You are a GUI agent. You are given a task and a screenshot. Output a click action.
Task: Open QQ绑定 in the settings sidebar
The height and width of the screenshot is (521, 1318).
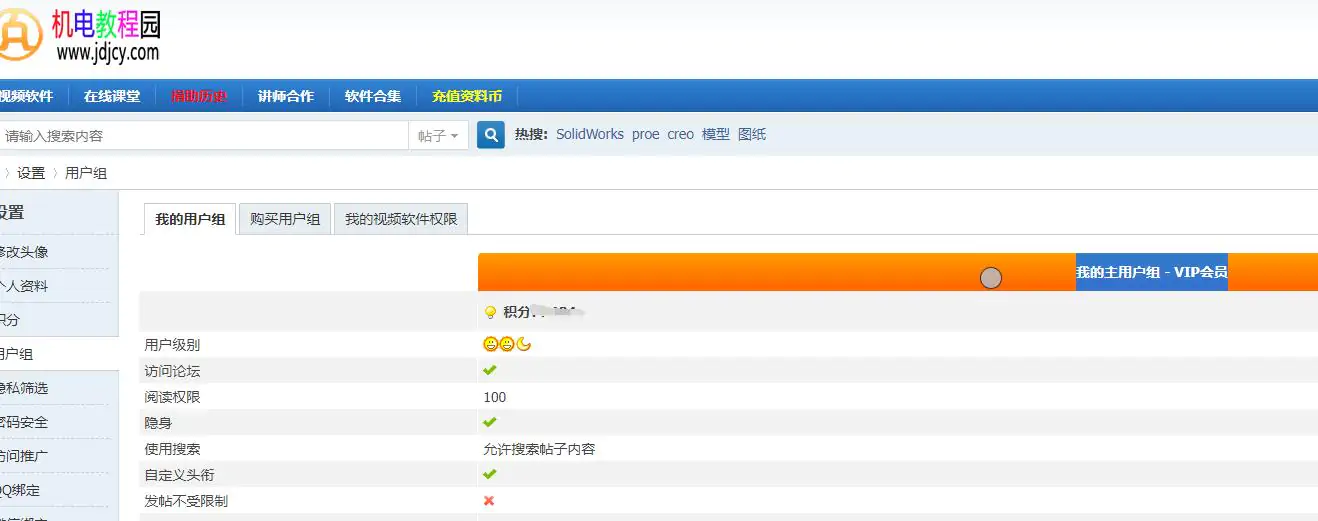[20, 490]
